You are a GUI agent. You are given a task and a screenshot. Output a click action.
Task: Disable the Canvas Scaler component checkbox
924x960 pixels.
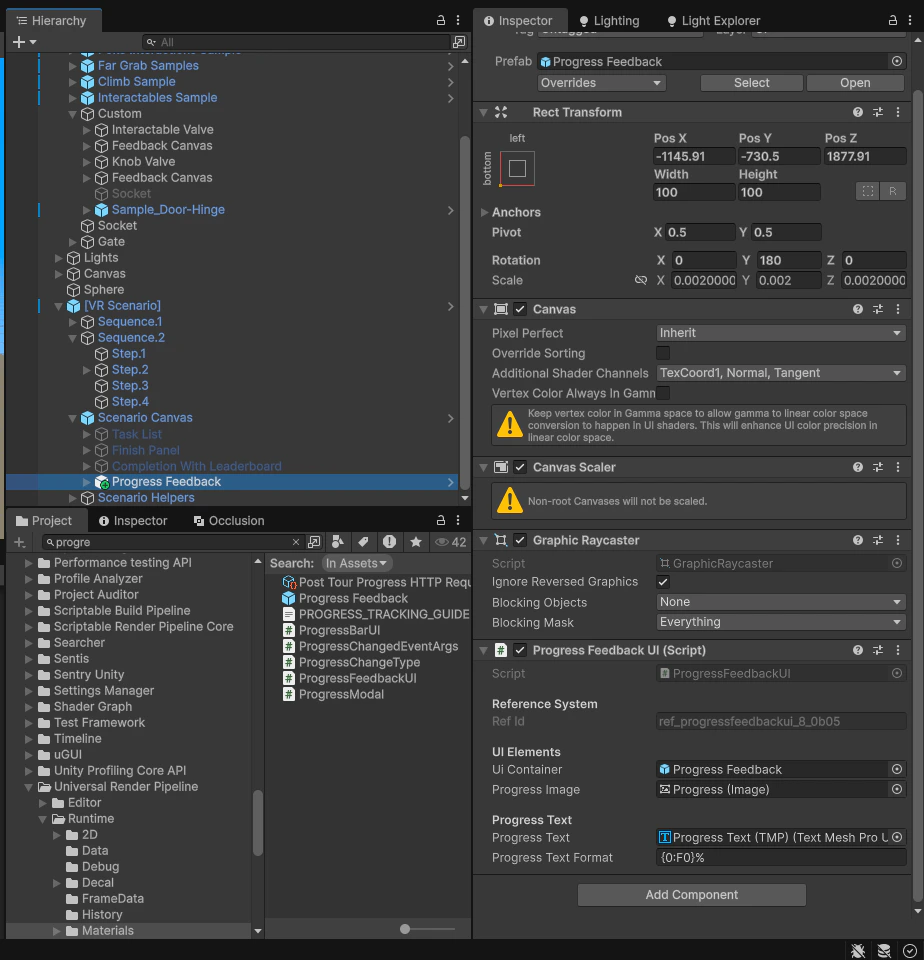pyautogui.click(x=520, y=467)
